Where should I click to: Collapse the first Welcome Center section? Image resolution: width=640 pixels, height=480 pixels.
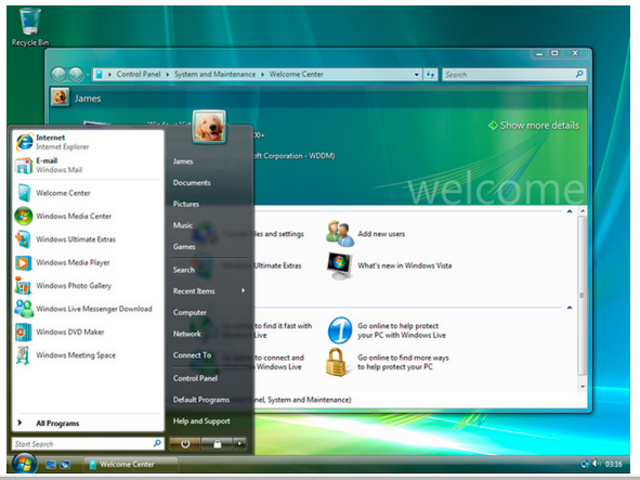point(569,211)
